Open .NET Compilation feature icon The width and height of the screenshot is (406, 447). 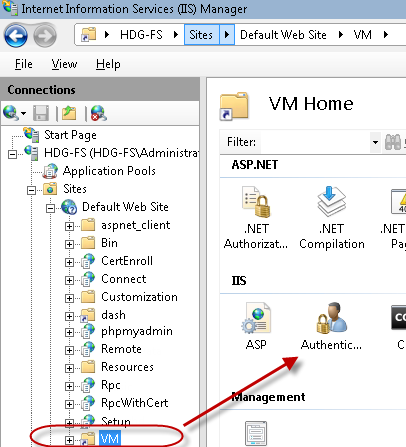point(331,202)
